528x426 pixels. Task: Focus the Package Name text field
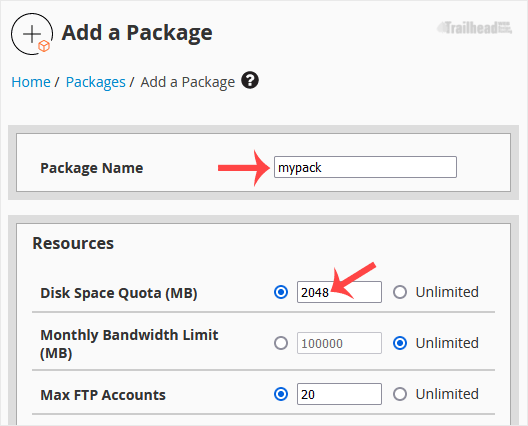tap(365, 167)
